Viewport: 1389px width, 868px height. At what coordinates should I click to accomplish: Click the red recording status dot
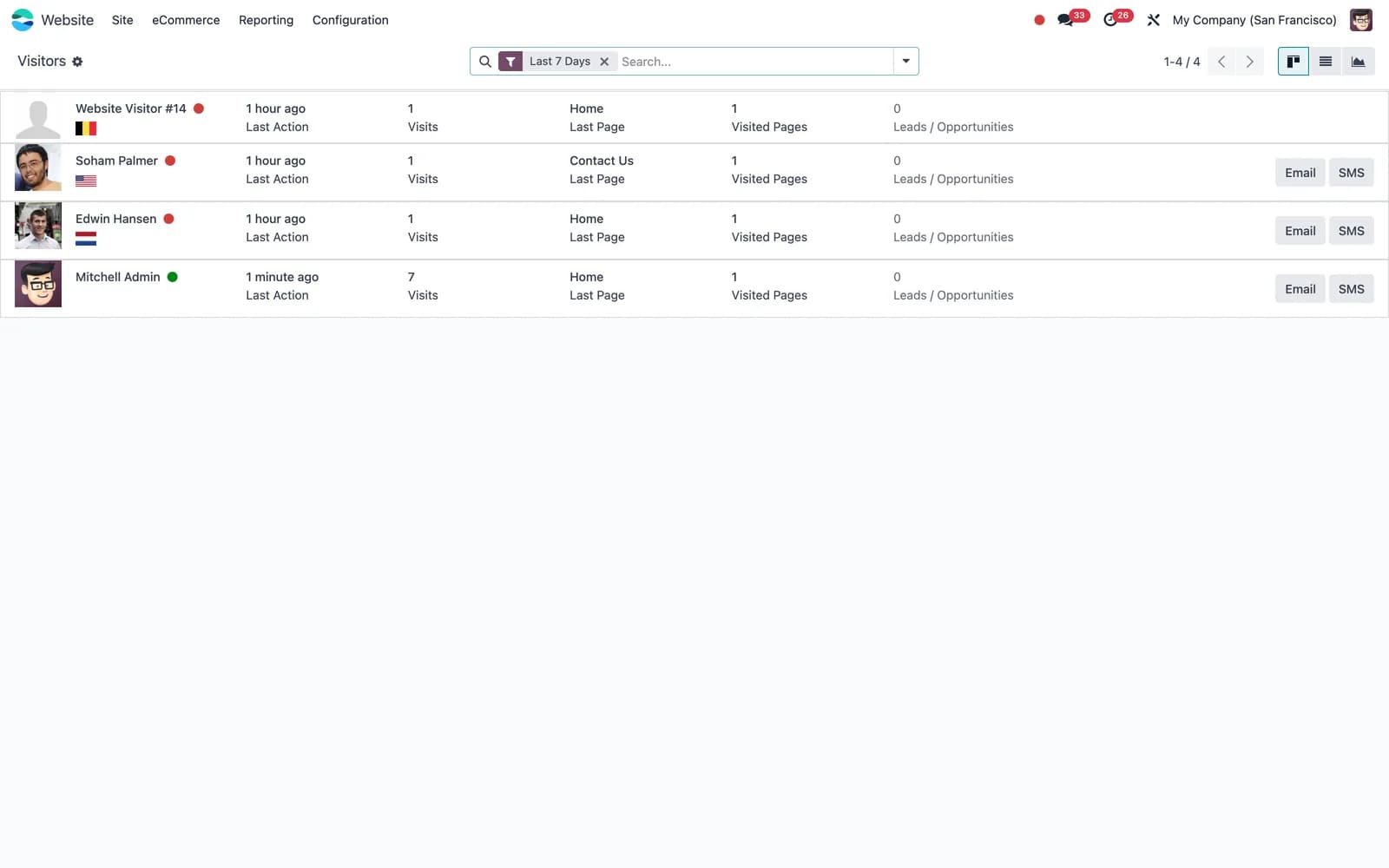[x=1039, y=20]
